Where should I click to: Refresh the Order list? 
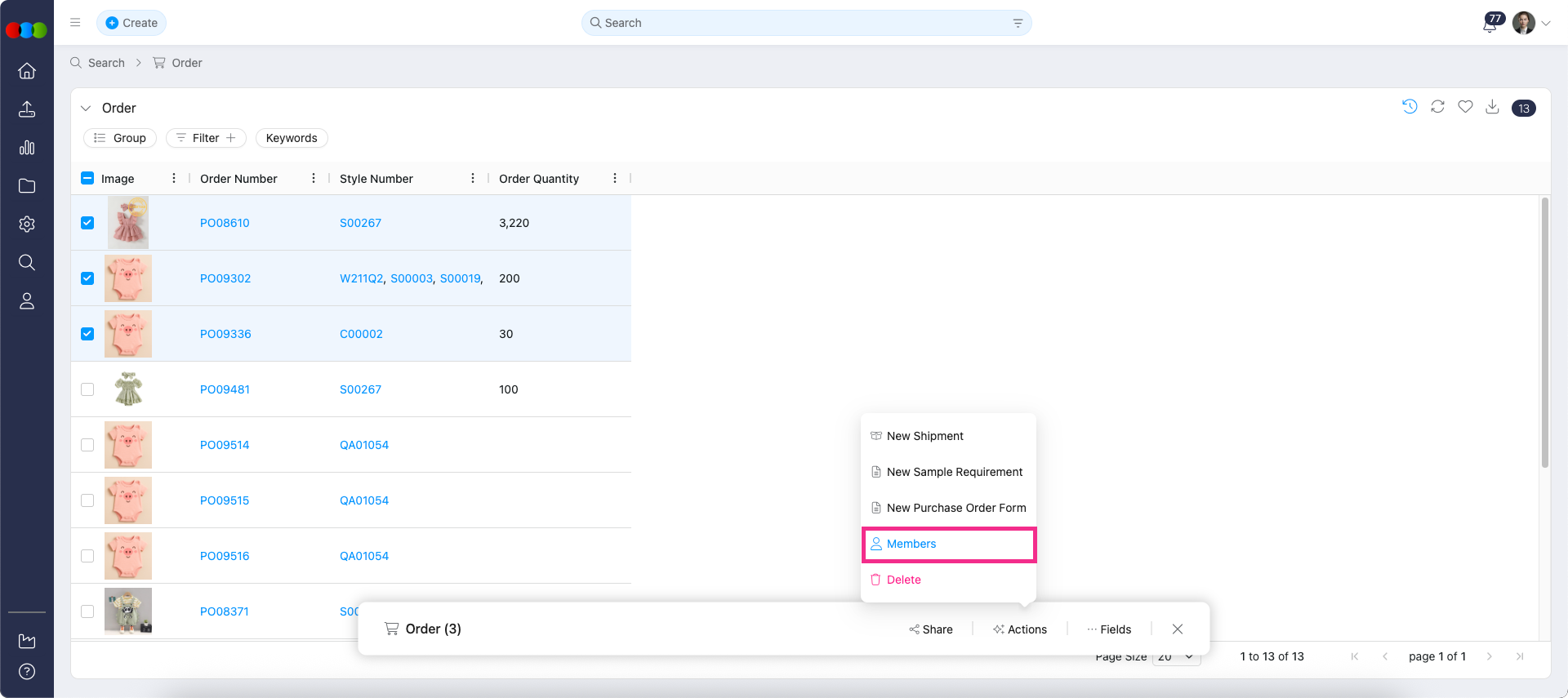coord(1437,107)
